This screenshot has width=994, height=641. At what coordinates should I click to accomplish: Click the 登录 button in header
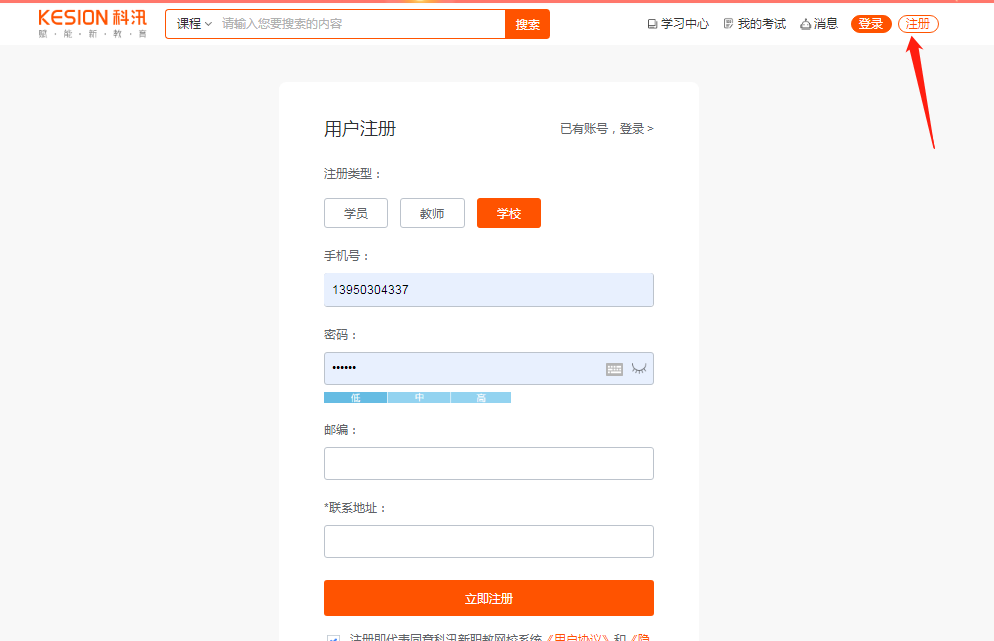[870, 24]
